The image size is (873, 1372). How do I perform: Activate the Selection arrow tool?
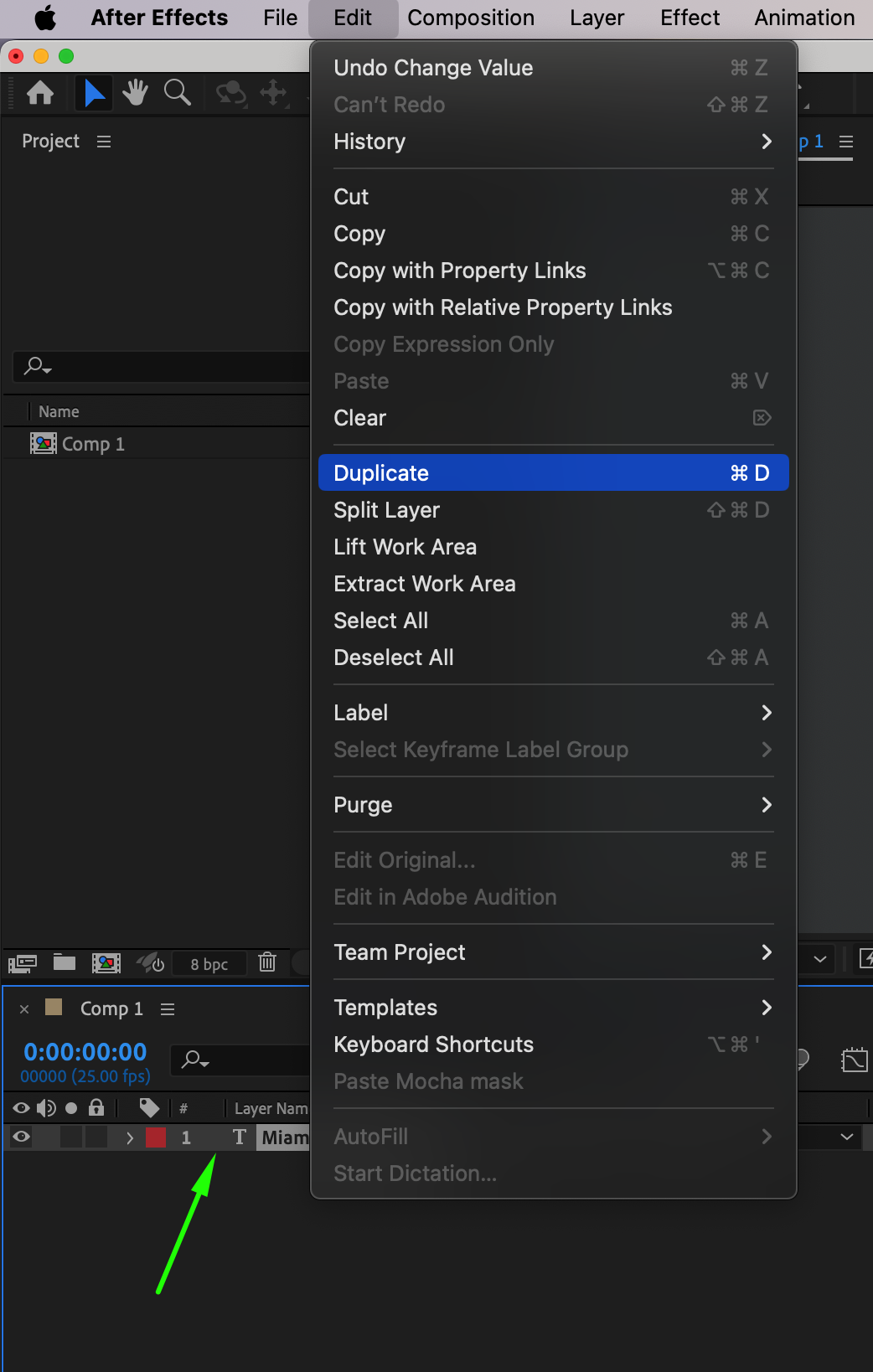tap(95, 92)
